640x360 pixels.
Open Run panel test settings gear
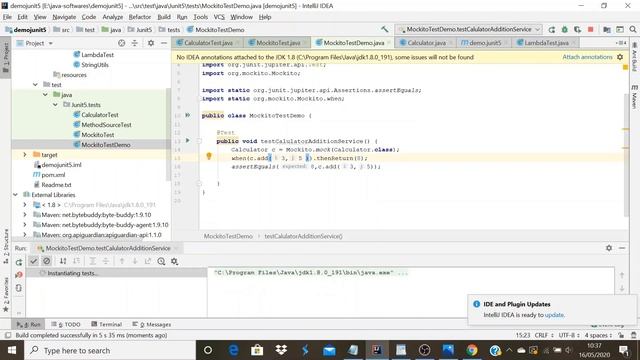tap(174, 261)
